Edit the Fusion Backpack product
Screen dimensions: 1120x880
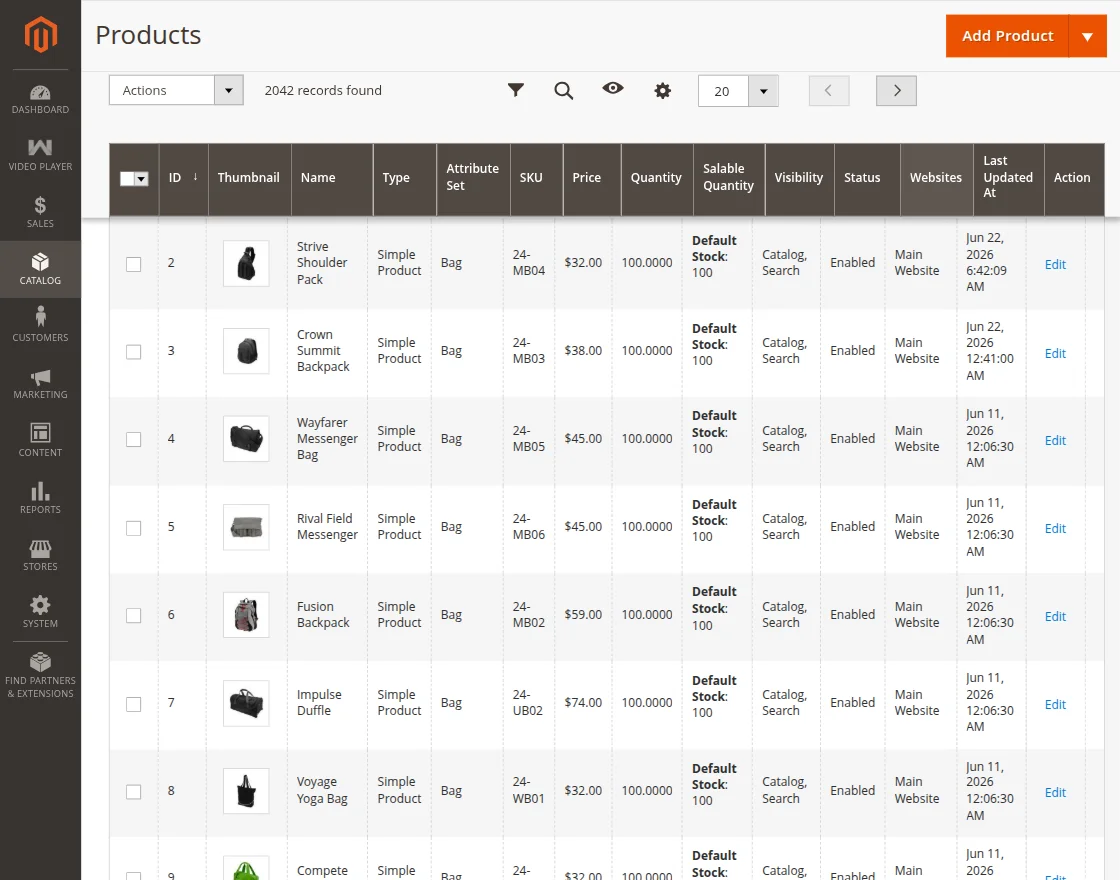pyautogui.click(x=1055, y=616)
